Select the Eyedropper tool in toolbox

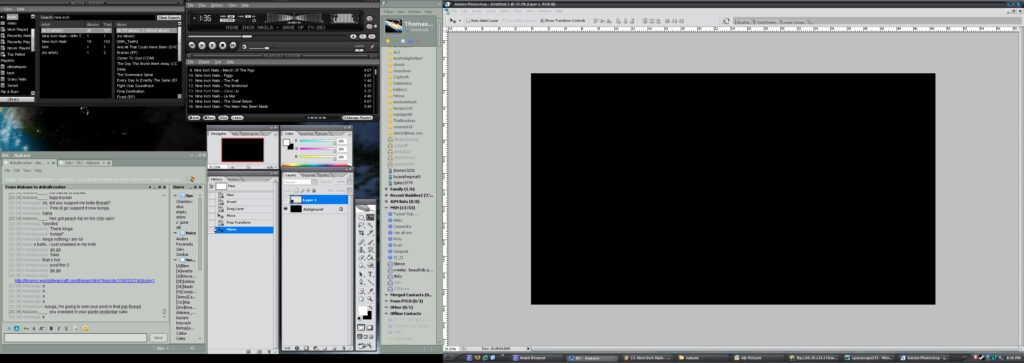point(370,290)
